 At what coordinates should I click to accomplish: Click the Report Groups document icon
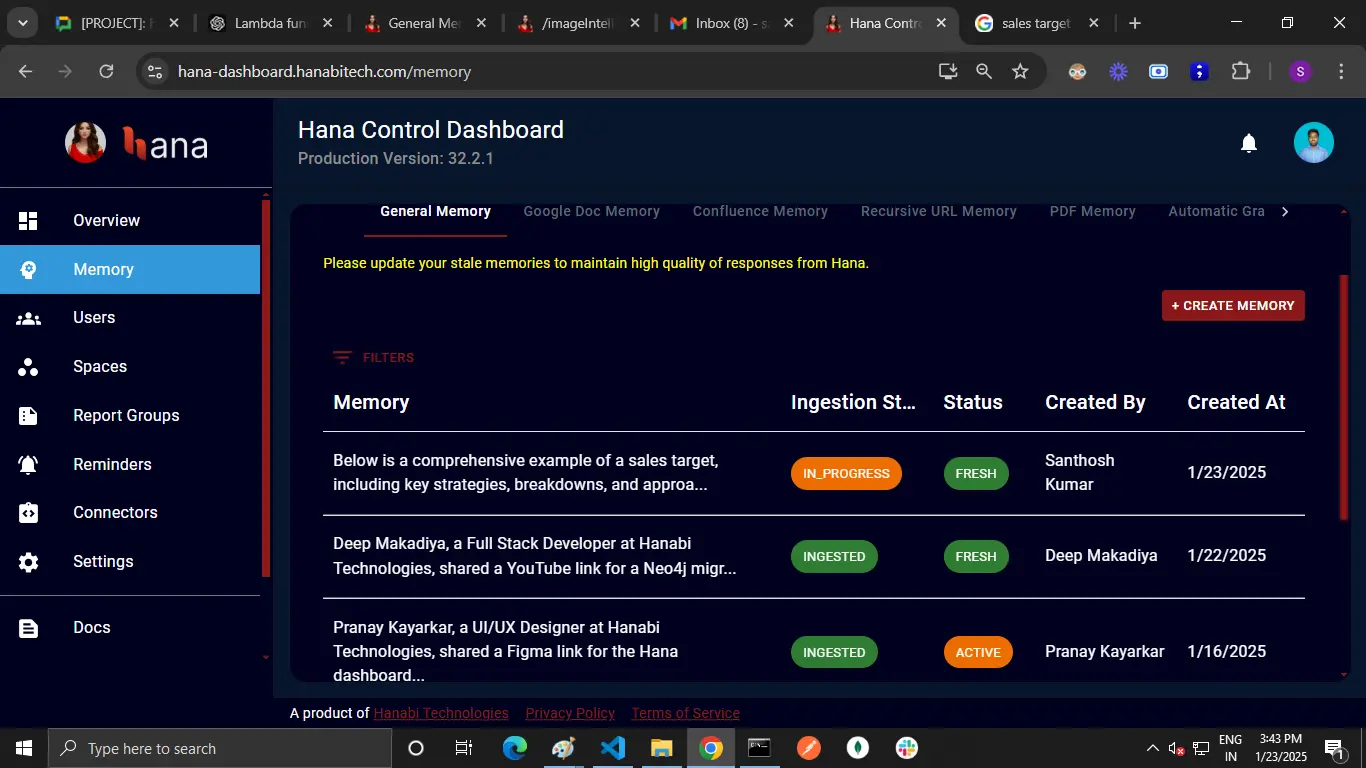28,416
